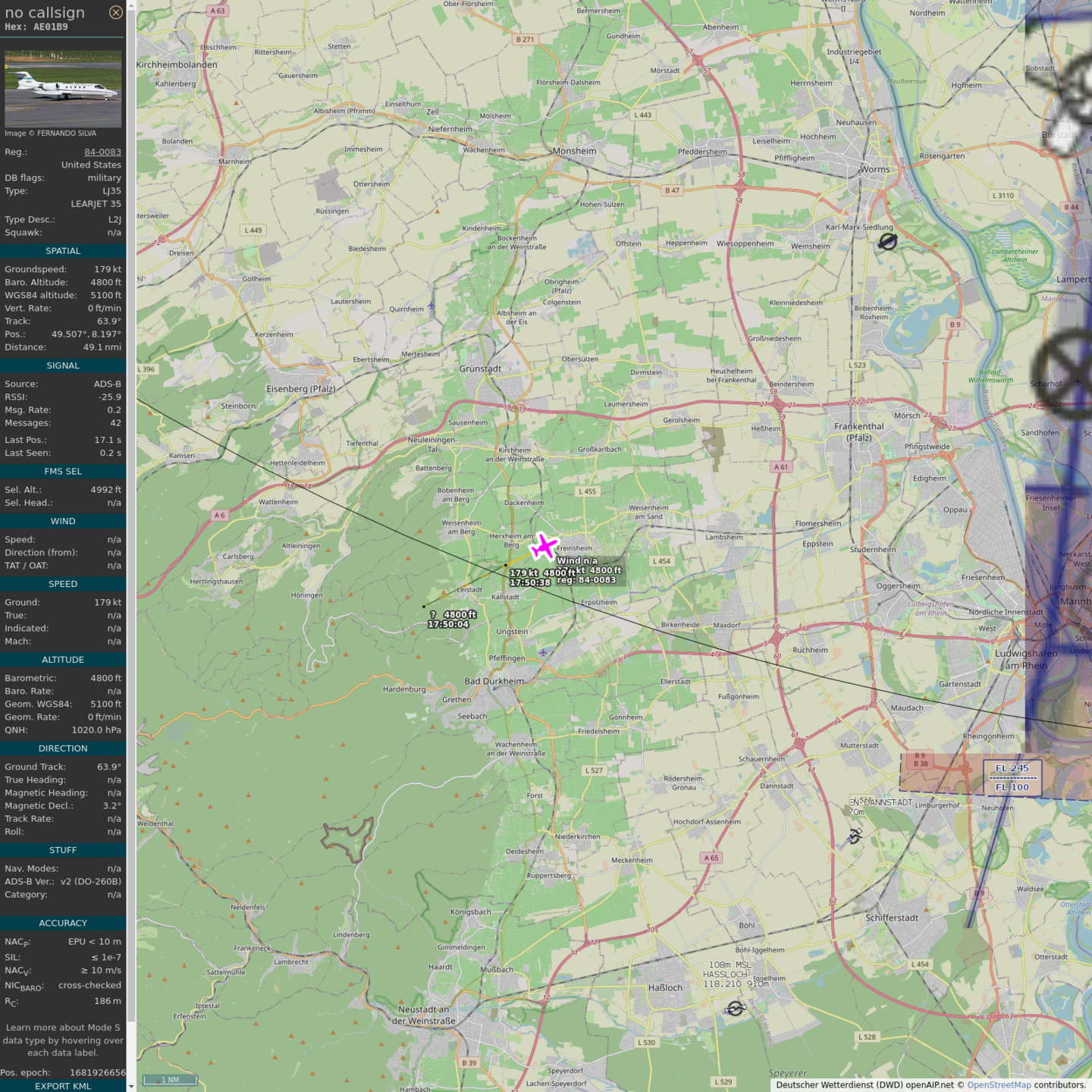Click the EXPORT KML button
1092x1092 pixels.
(x=63, y=1086)
